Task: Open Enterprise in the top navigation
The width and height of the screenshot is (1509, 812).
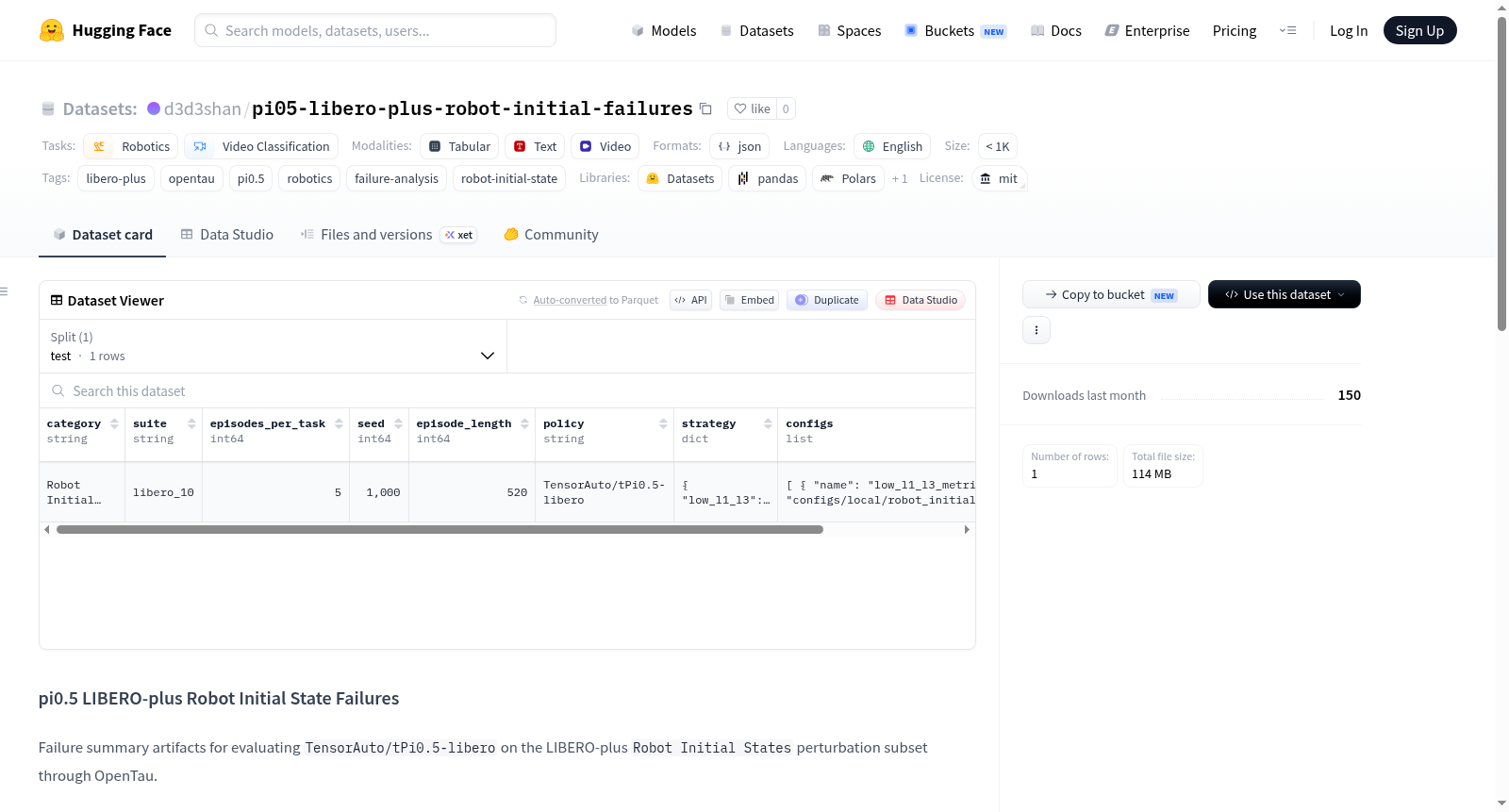Action: pos(1147,30)
